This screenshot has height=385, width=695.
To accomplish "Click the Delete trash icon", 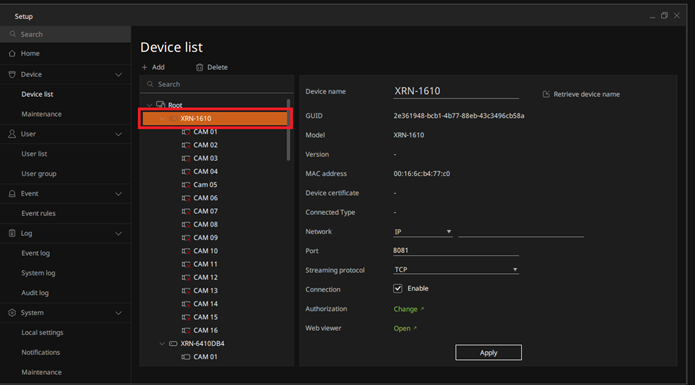I will click(199, 67).
